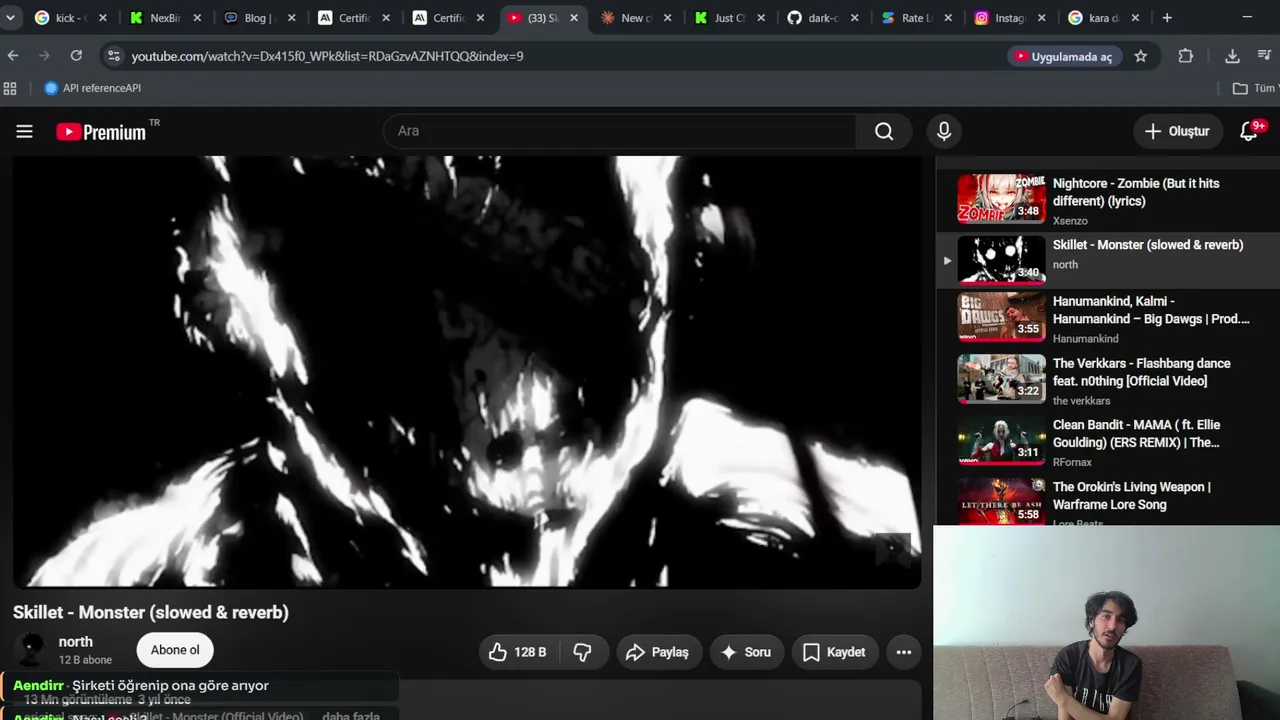
Task: Like the Skillet Monster video
Action: pyautogui.click(x=518, y=652)
